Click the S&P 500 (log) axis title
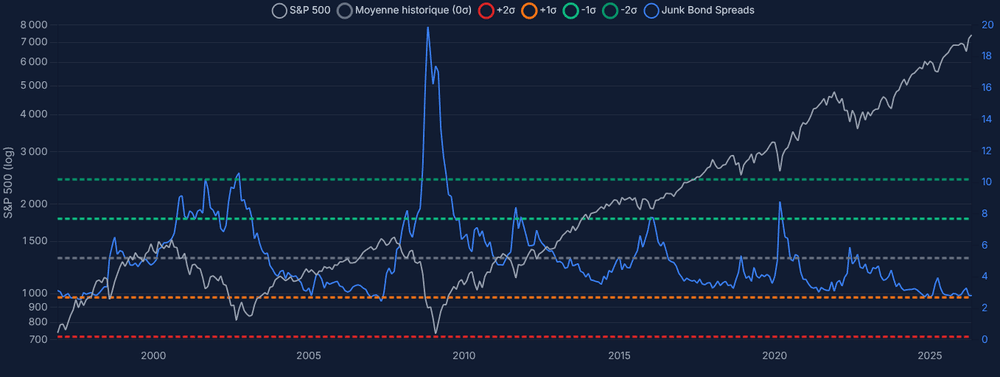Viewport: 1000px width, 377px height. [x=9, y=182]
